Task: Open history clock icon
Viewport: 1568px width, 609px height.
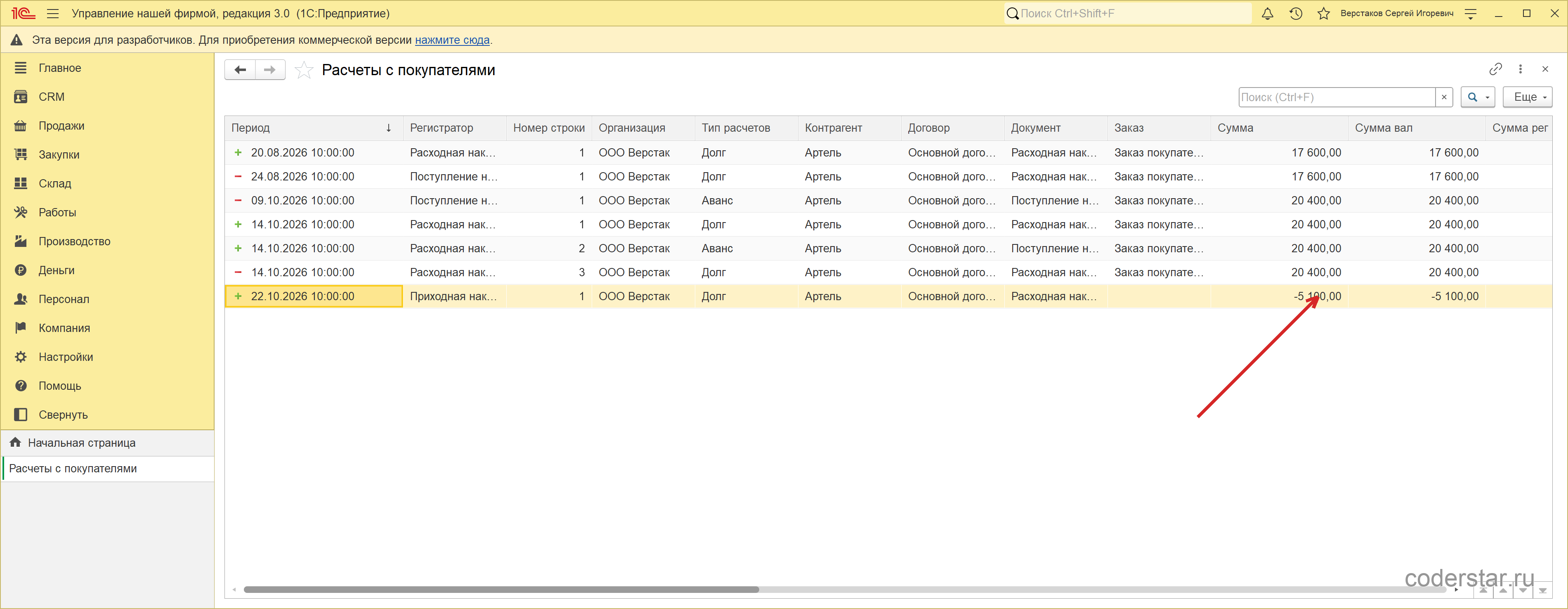Action: click(1295, 13)
